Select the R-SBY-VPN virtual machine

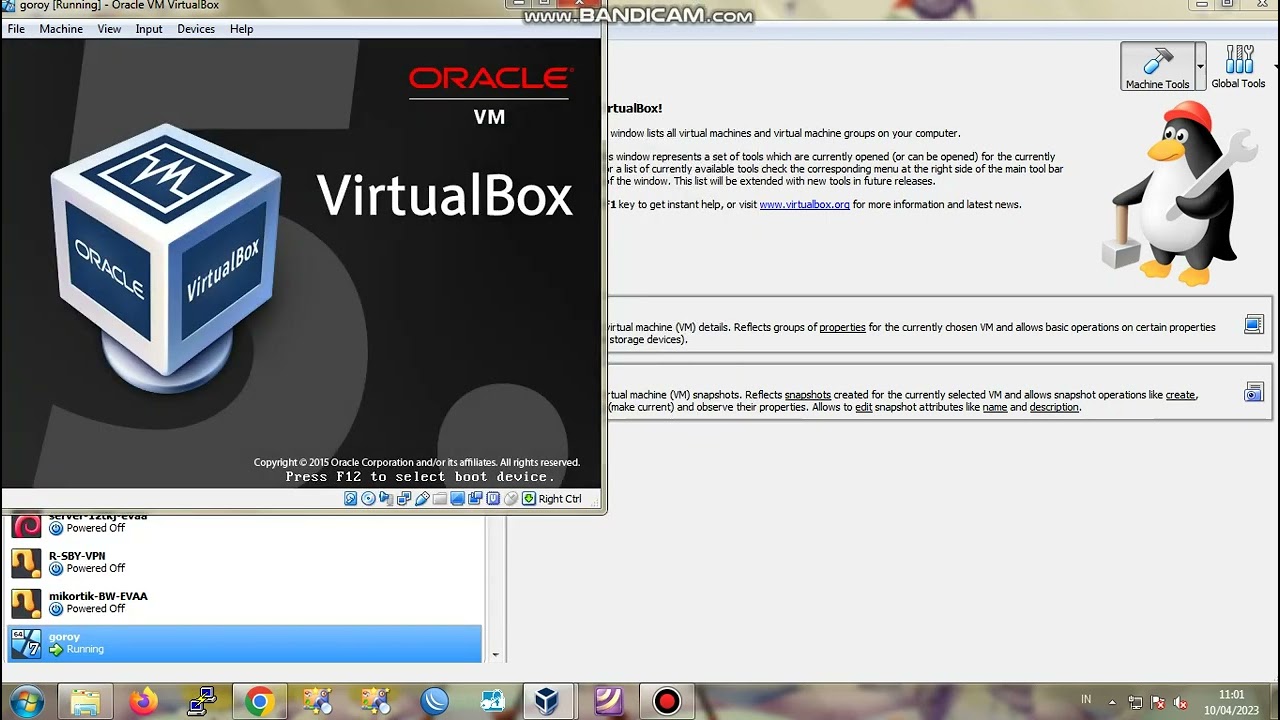244,562
